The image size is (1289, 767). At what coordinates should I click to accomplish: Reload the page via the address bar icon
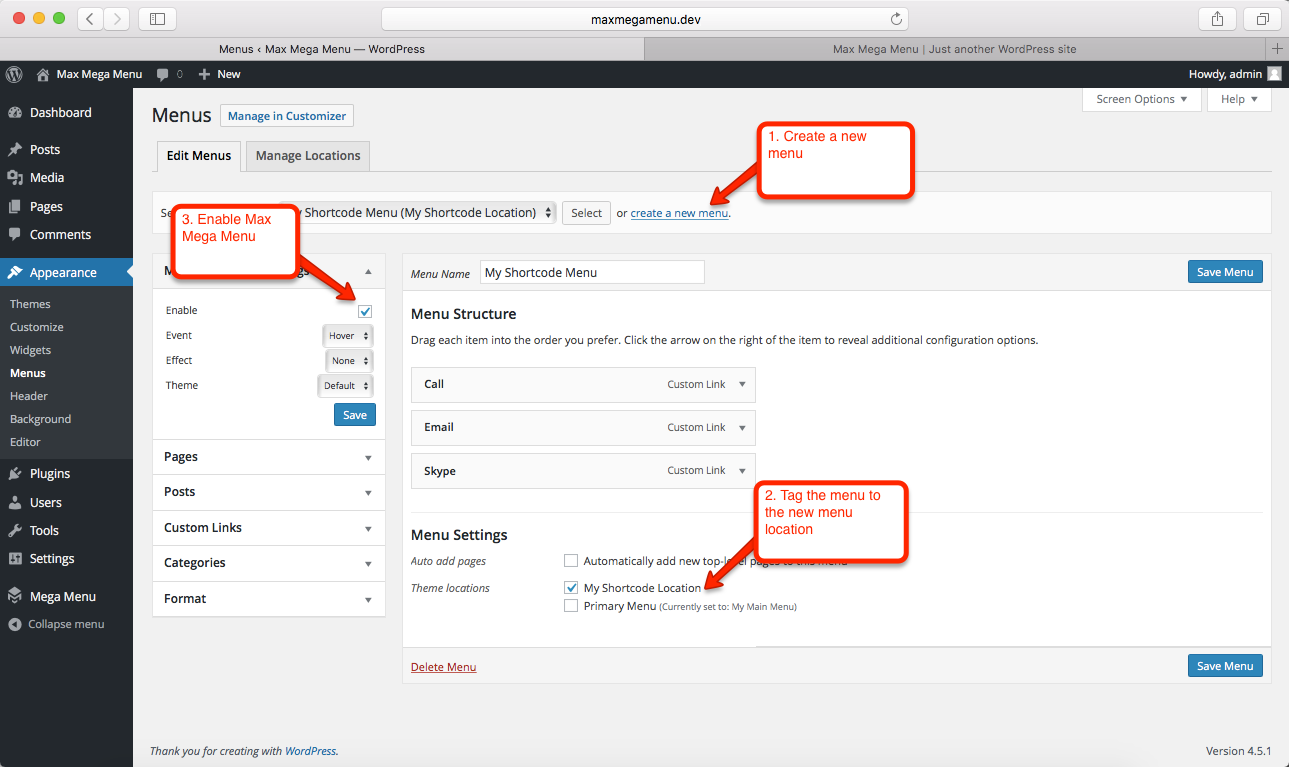coord(896,18)
